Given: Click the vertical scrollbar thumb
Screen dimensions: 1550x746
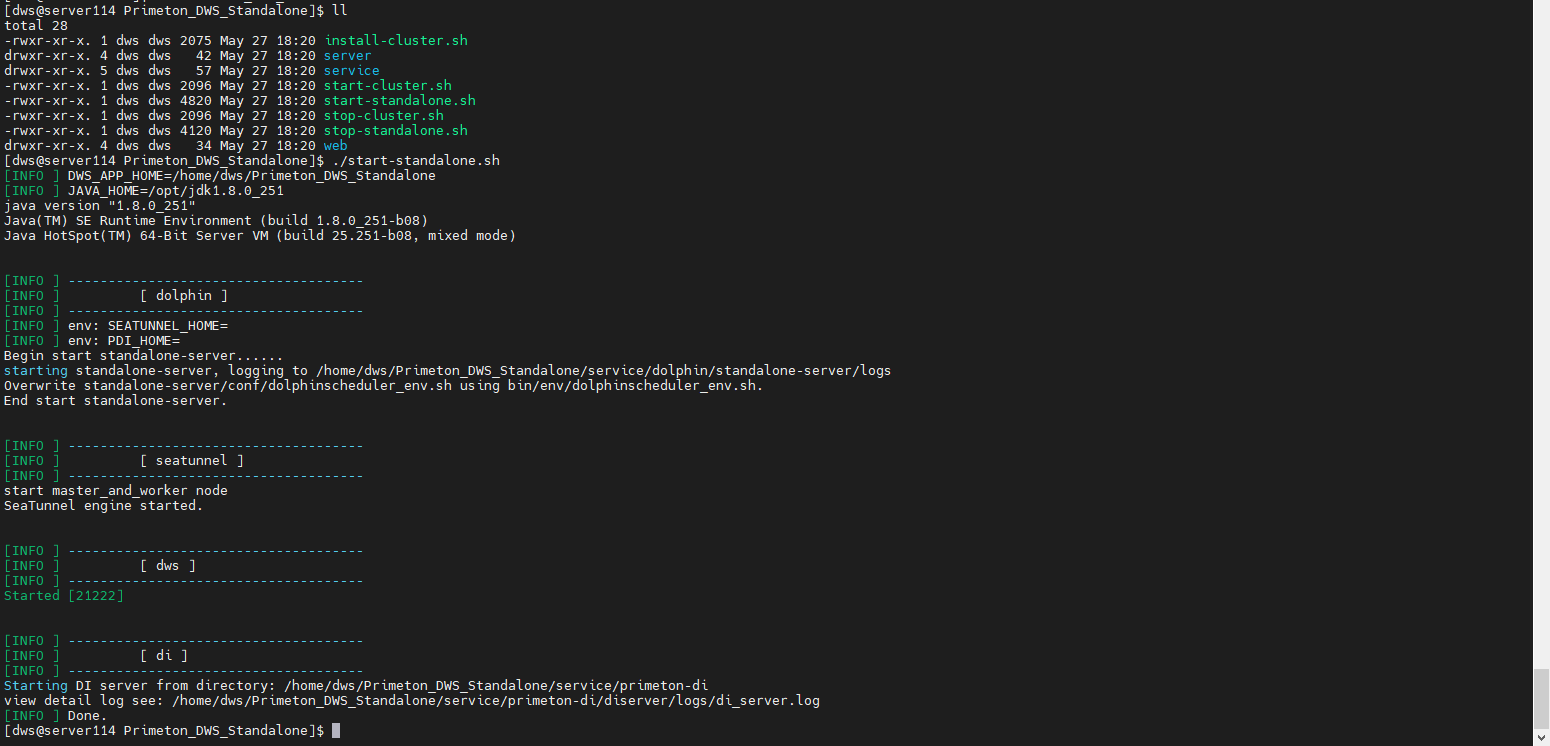Looking at the screenshot, I should [1540, 707].
